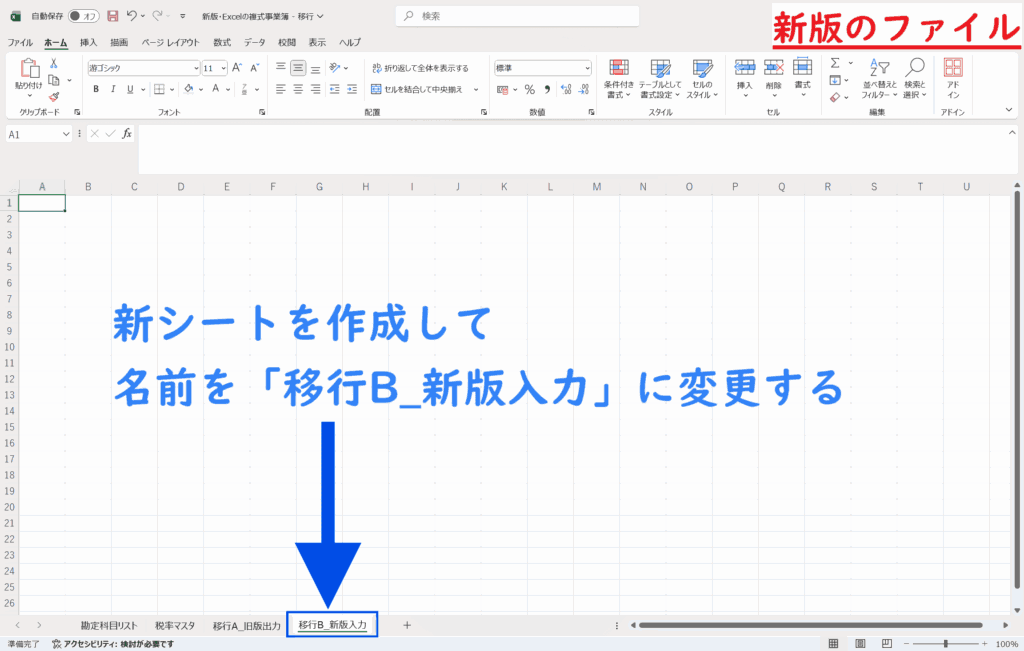Click the add-ins (アドイン) icon
The image size is (1024, 651).
953,77
